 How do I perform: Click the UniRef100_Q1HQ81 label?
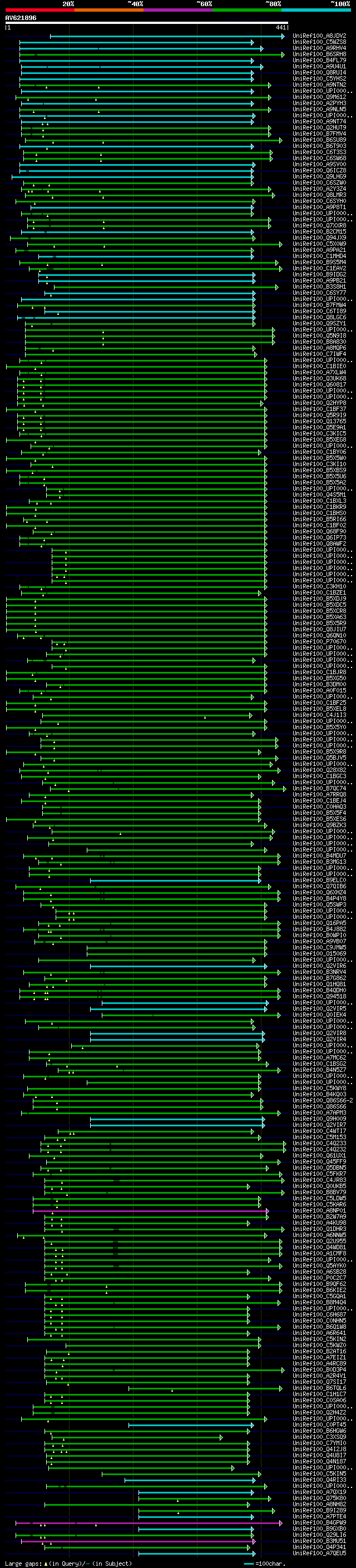pos(319,985)
